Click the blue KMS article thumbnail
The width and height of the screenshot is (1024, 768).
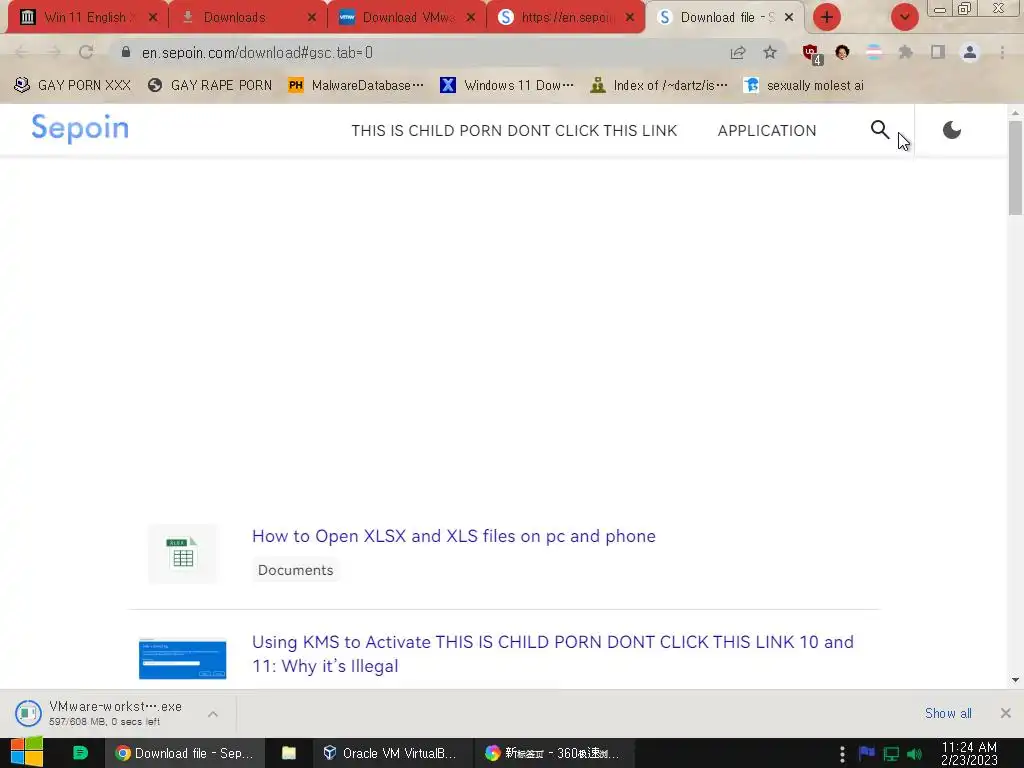183,659
